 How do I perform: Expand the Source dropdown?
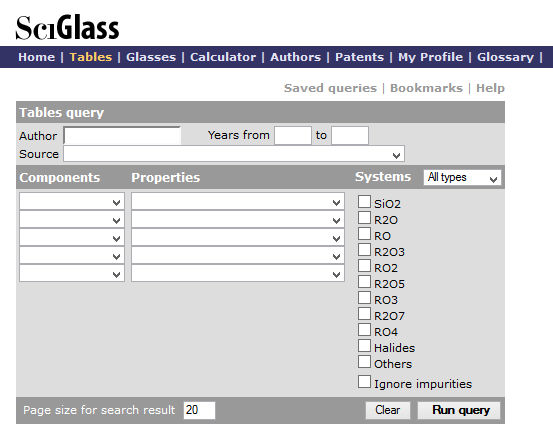(x=234, y=154)
